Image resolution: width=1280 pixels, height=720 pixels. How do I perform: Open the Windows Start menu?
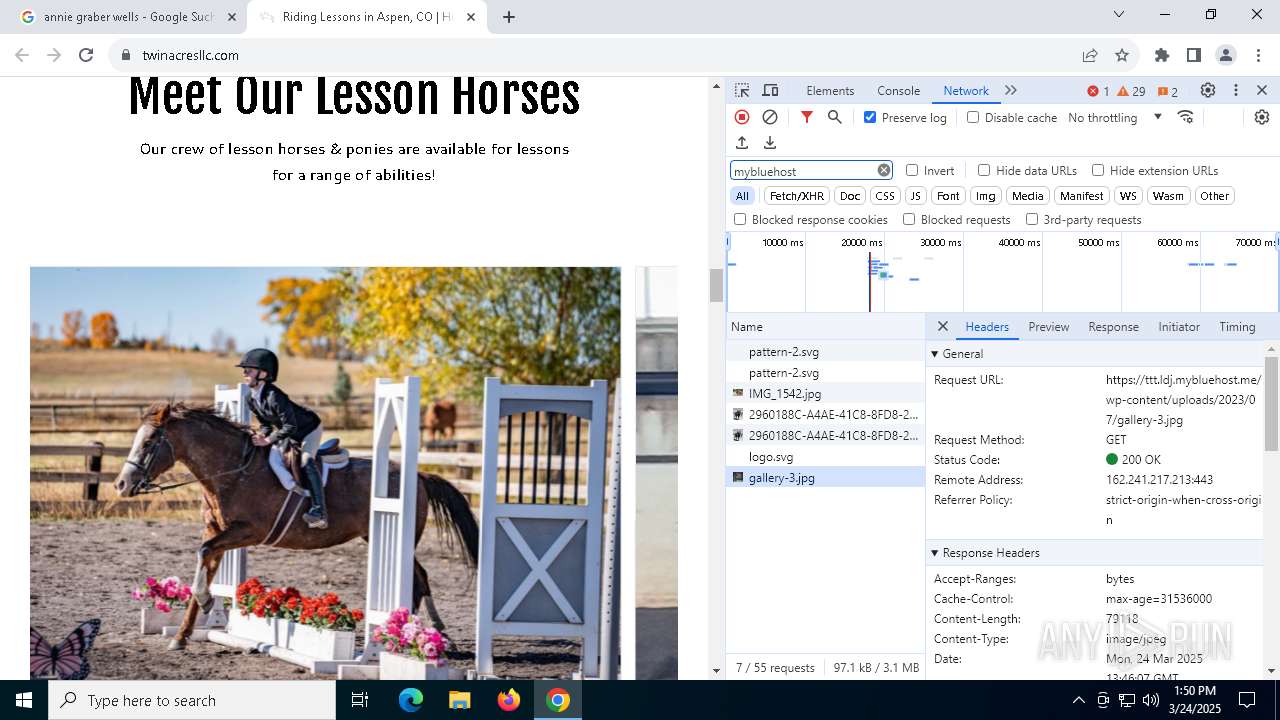[24, 700]
